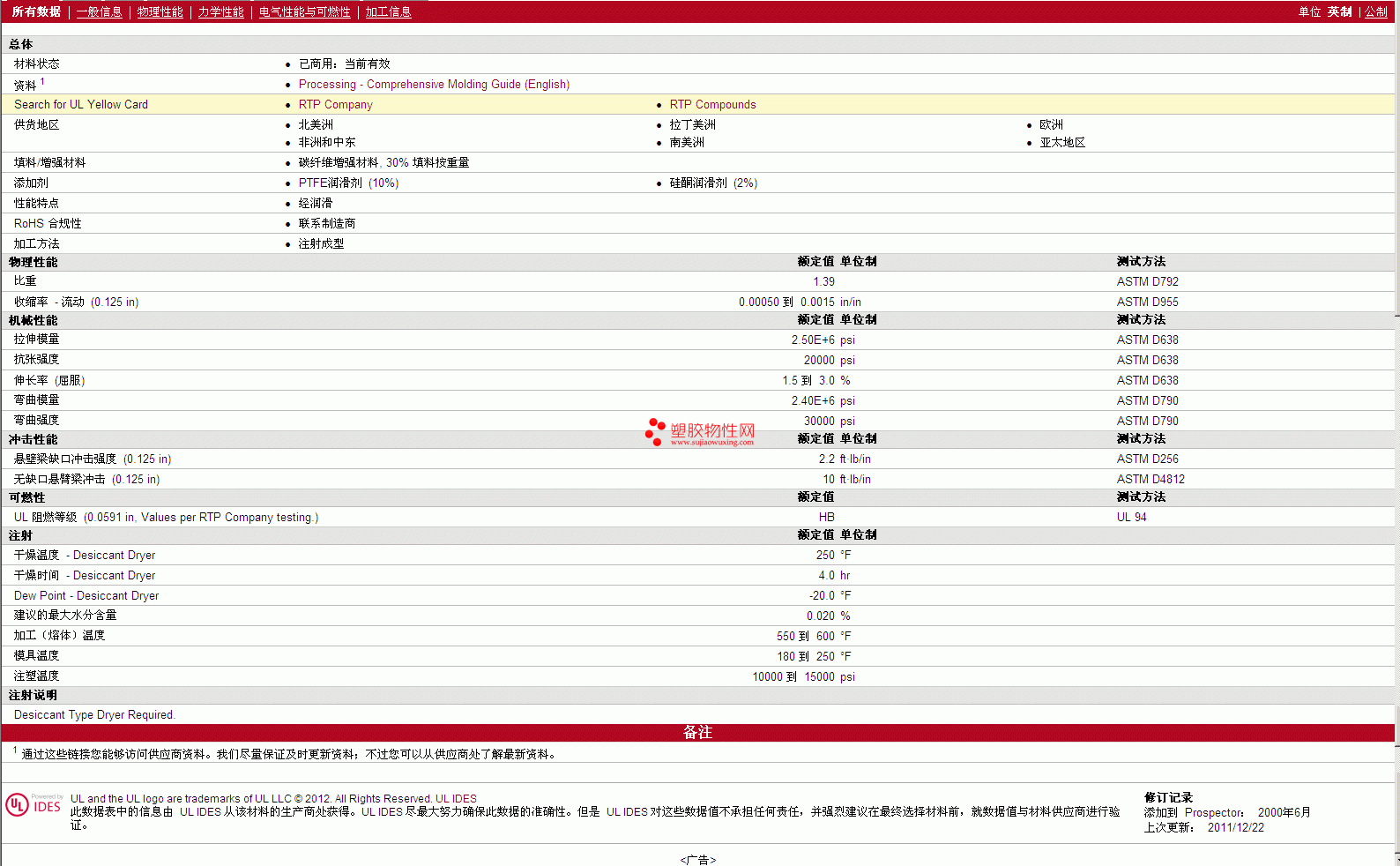Open the 力学性能 tab
The width and height of the screenshot is (1400, 866).
(x=220, y=11)
